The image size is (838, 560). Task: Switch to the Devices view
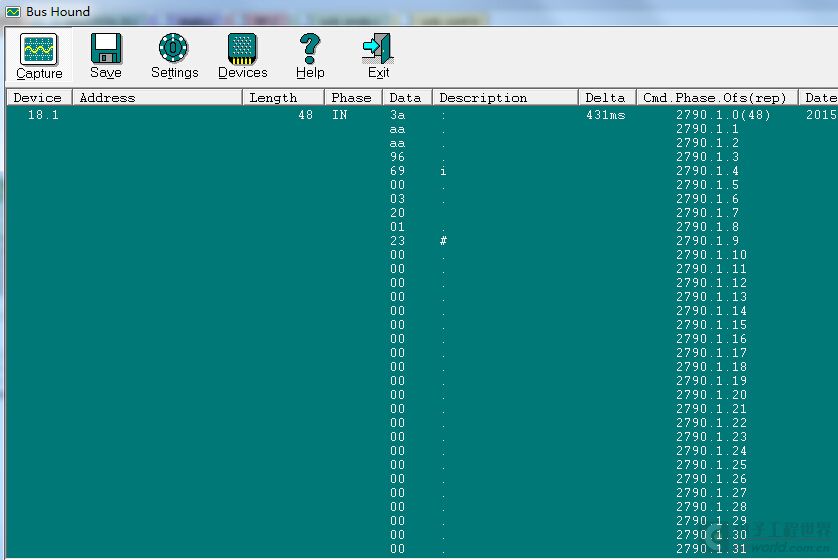[x=243, y=57]
